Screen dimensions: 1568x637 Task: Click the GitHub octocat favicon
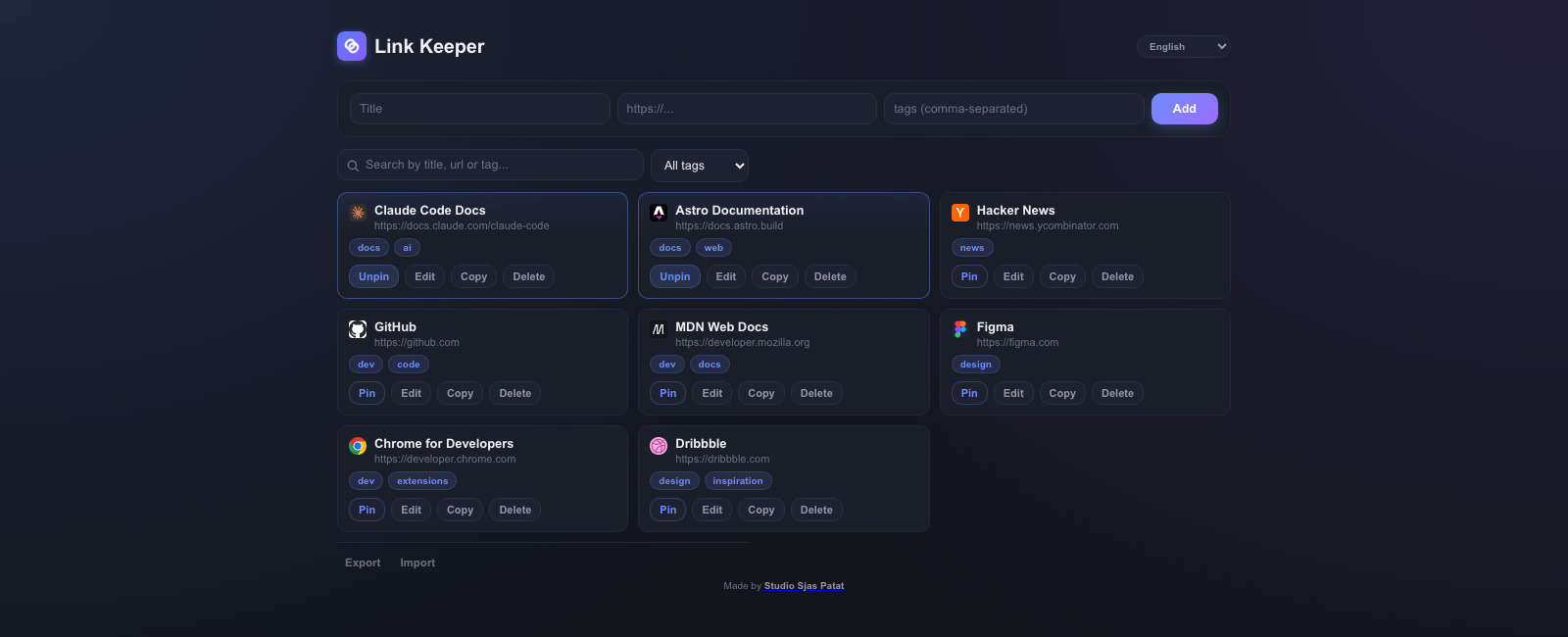coord(358,329)
